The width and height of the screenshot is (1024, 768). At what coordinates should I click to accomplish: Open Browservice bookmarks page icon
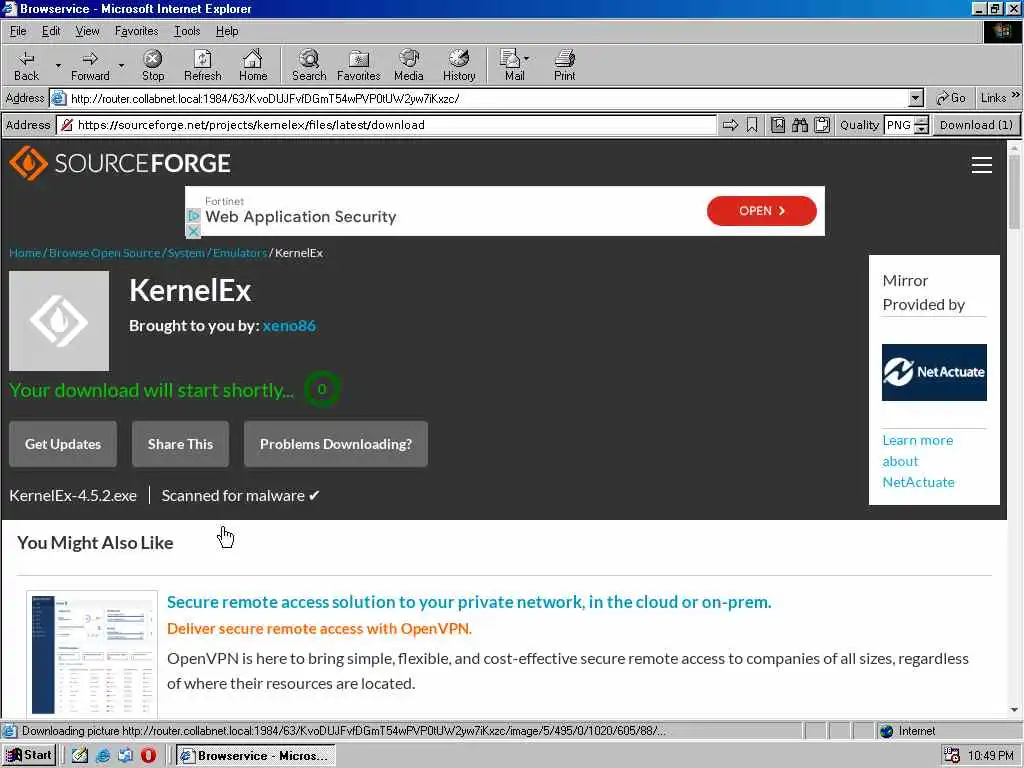click(778, 125)
